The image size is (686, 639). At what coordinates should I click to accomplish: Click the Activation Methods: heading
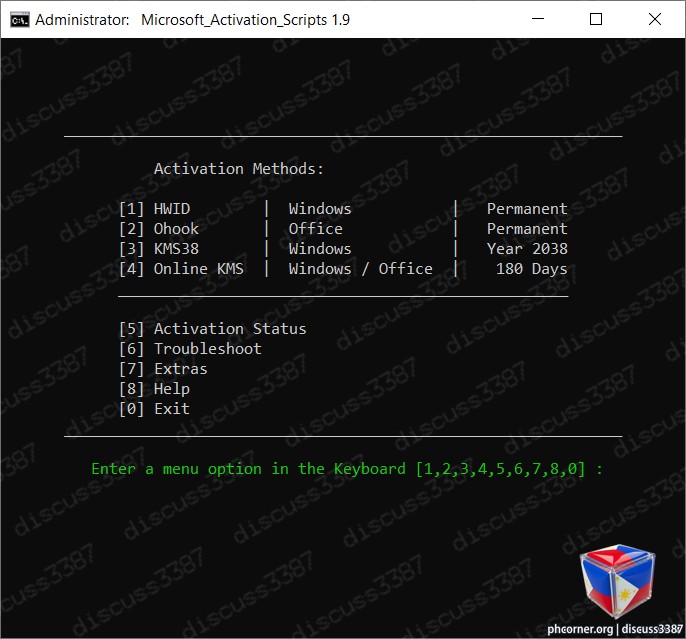pos(238,169)
